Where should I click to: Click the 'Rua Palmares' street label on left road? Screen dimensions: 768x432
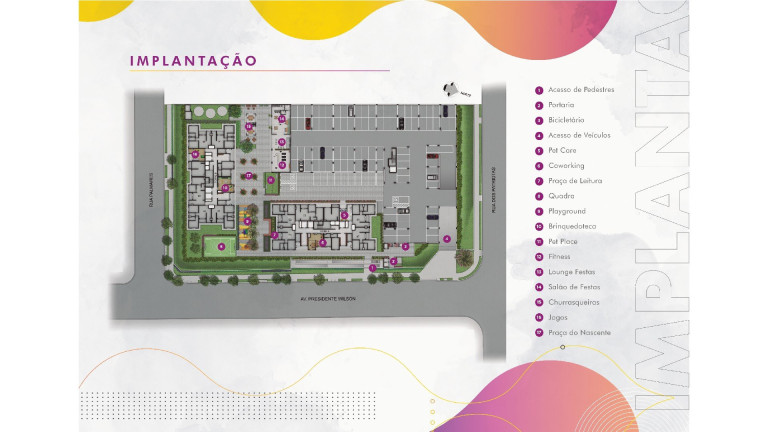pos(152,190)
